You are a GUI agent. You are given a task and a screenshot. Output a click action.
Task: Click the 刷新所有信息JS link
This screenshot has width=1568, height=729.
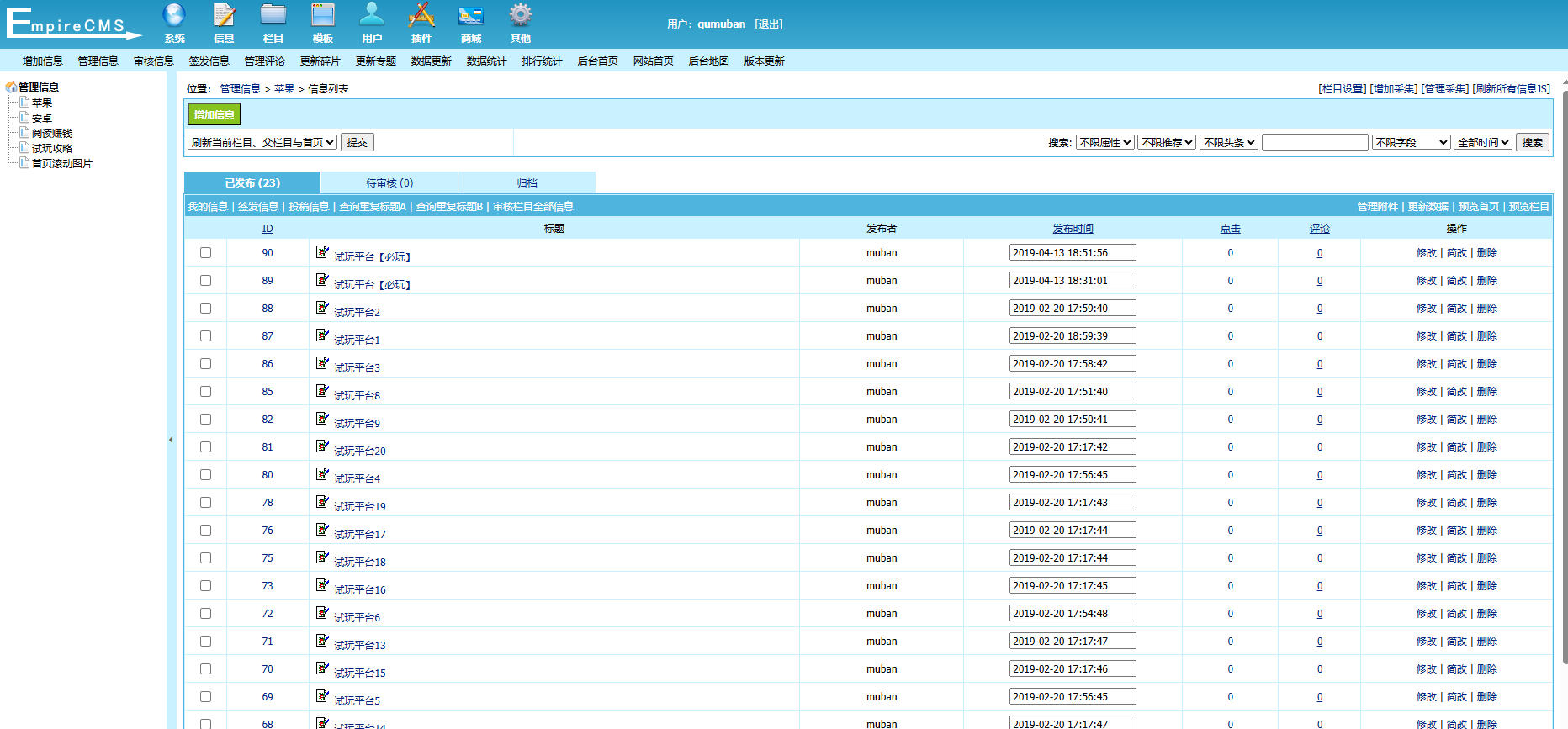coord(1512,88)
